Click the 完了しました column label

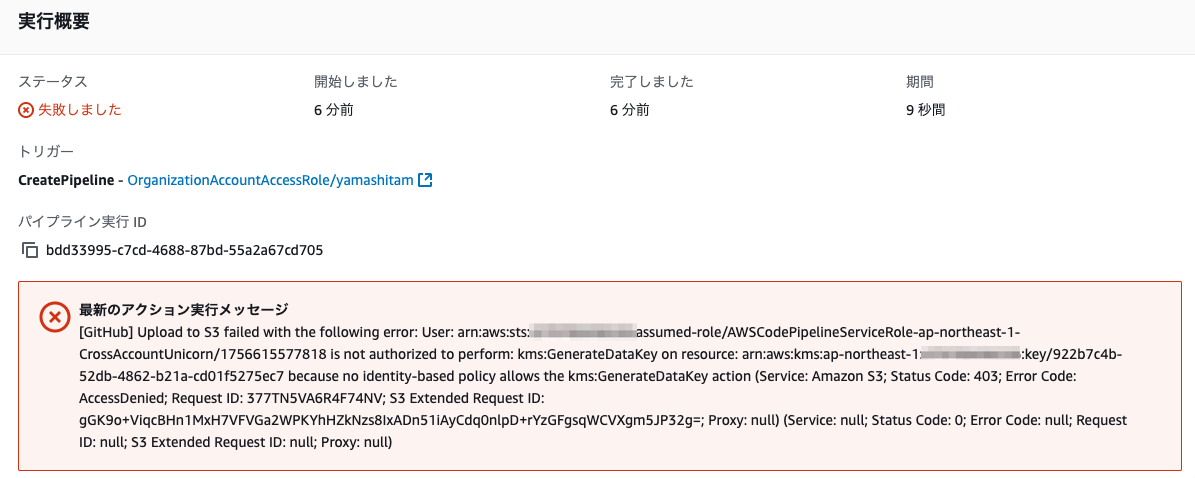point(652,81)
